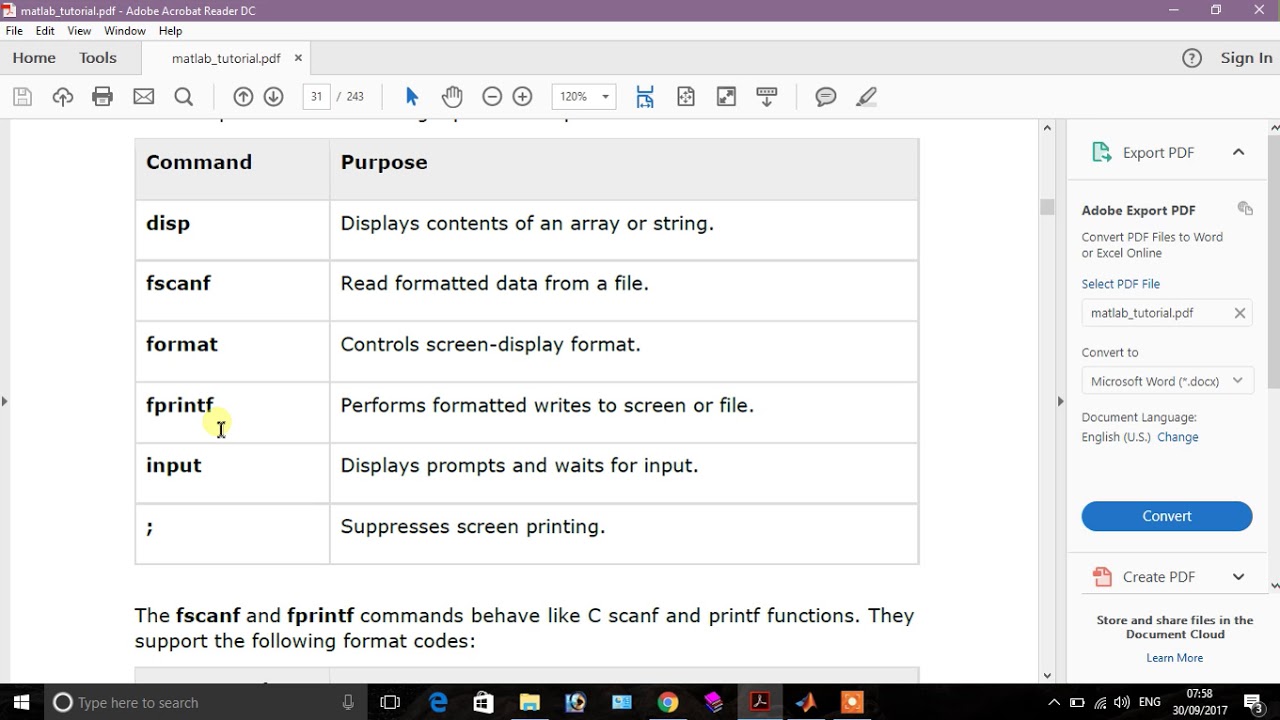Screen dimensions: 1280x720
Task: Open the Help question mark icon
Action: 1192,58
